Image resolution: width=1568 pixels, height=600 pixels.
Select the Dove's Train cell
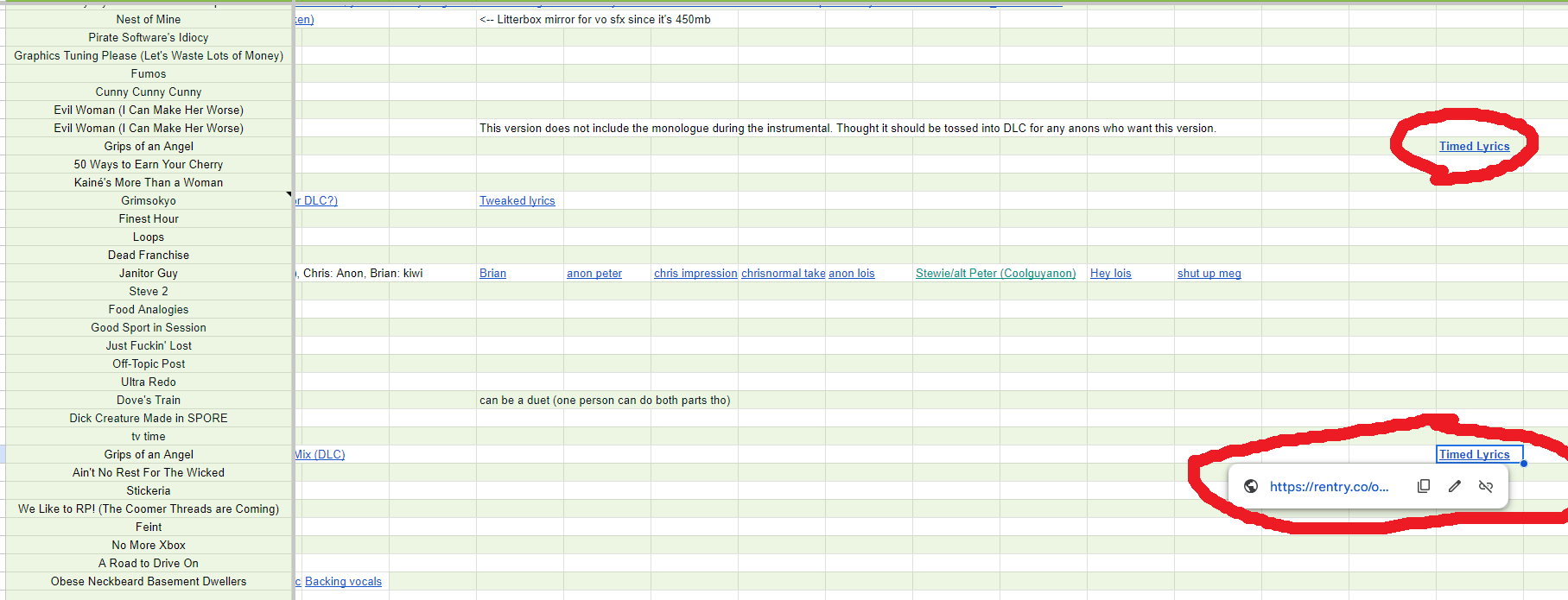(x=149, y=400)
